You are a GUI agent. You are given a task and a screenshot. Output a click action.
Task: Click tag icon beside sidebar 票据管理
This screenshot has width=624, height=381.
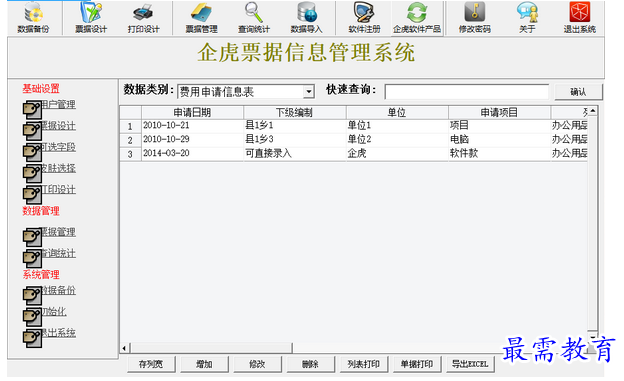click(32, 237)
